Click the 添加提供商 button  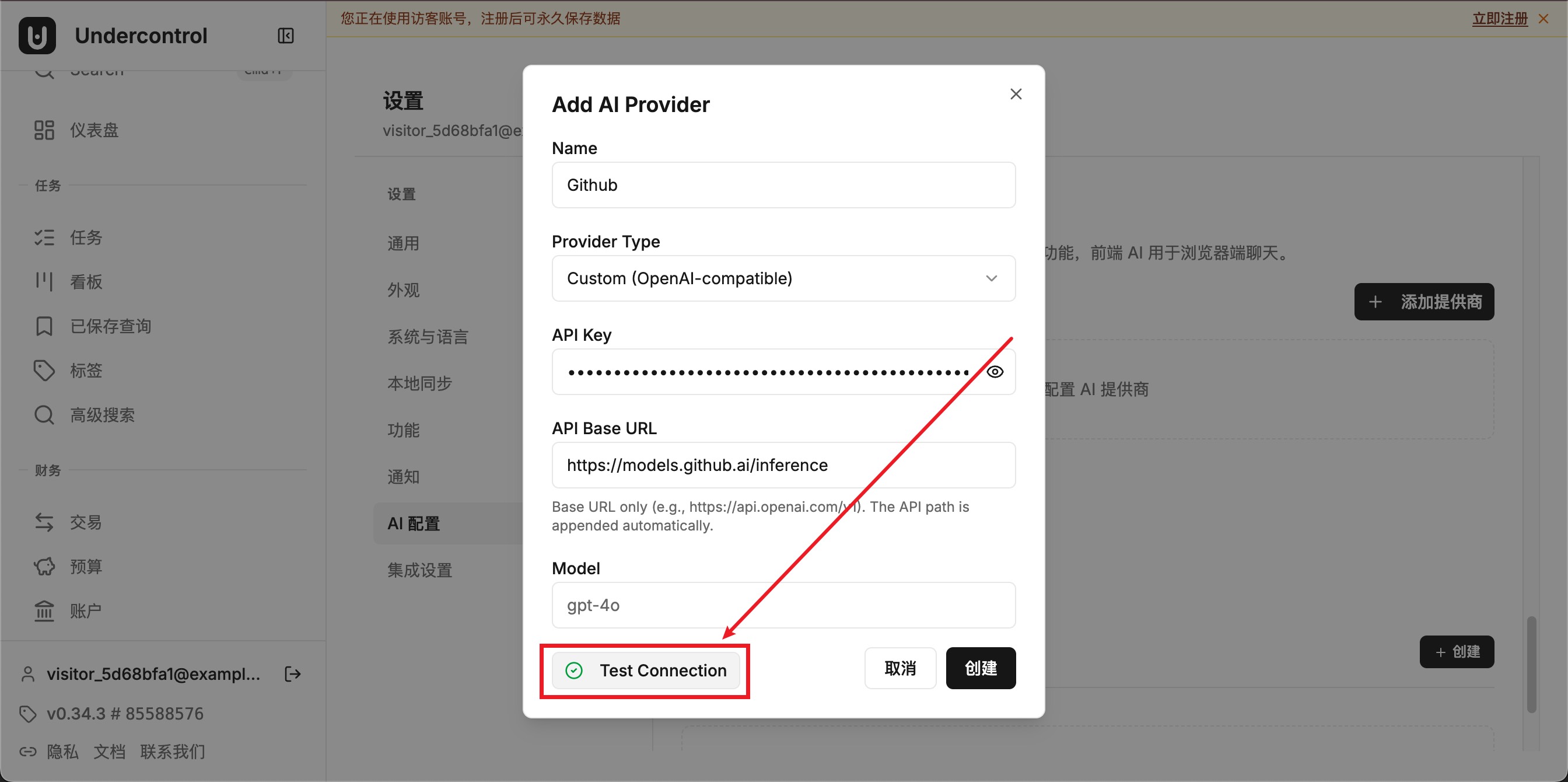tap(1424, 302)
